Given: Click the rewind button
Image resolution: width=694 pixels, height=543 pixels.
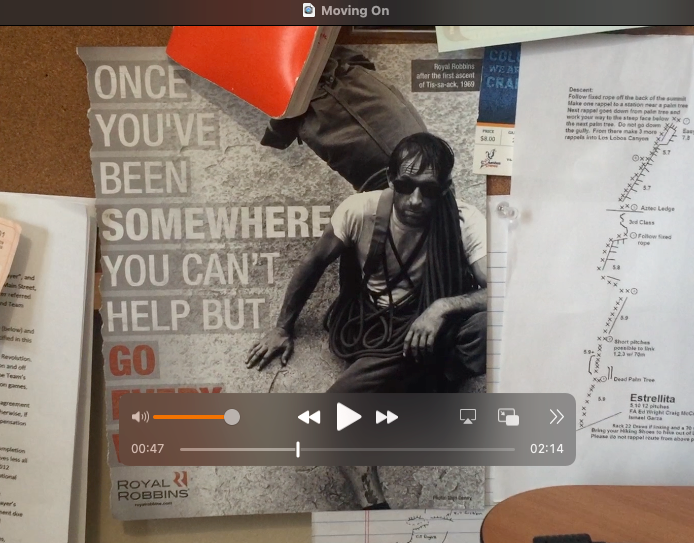Looking at the screenshot, I should click(x=309, y=417).
